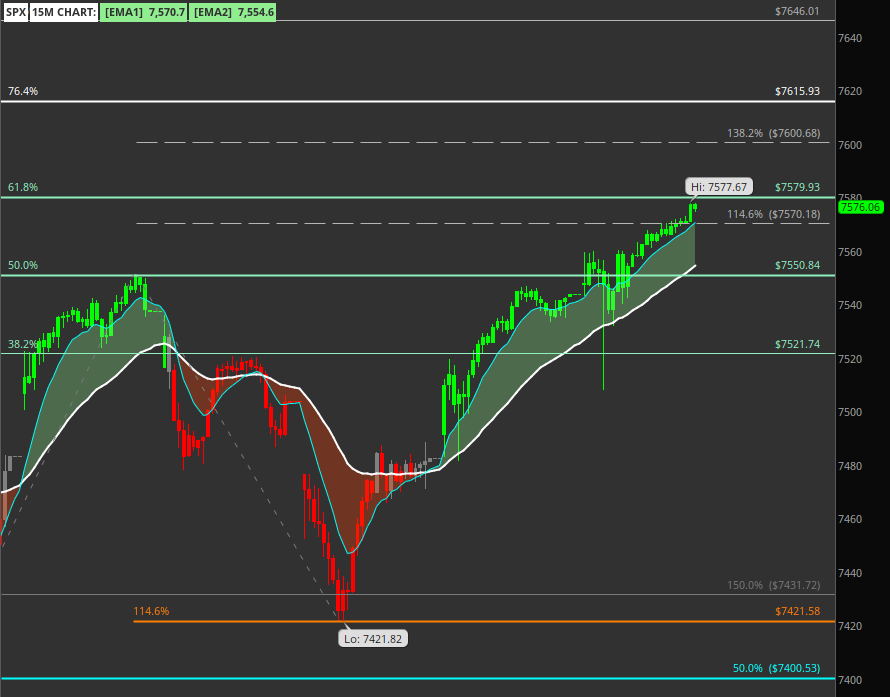This screenshot has width=890, height=697.
Task: Select the 138.2% ($7600.68) extension label
Action: click(774, 133)
